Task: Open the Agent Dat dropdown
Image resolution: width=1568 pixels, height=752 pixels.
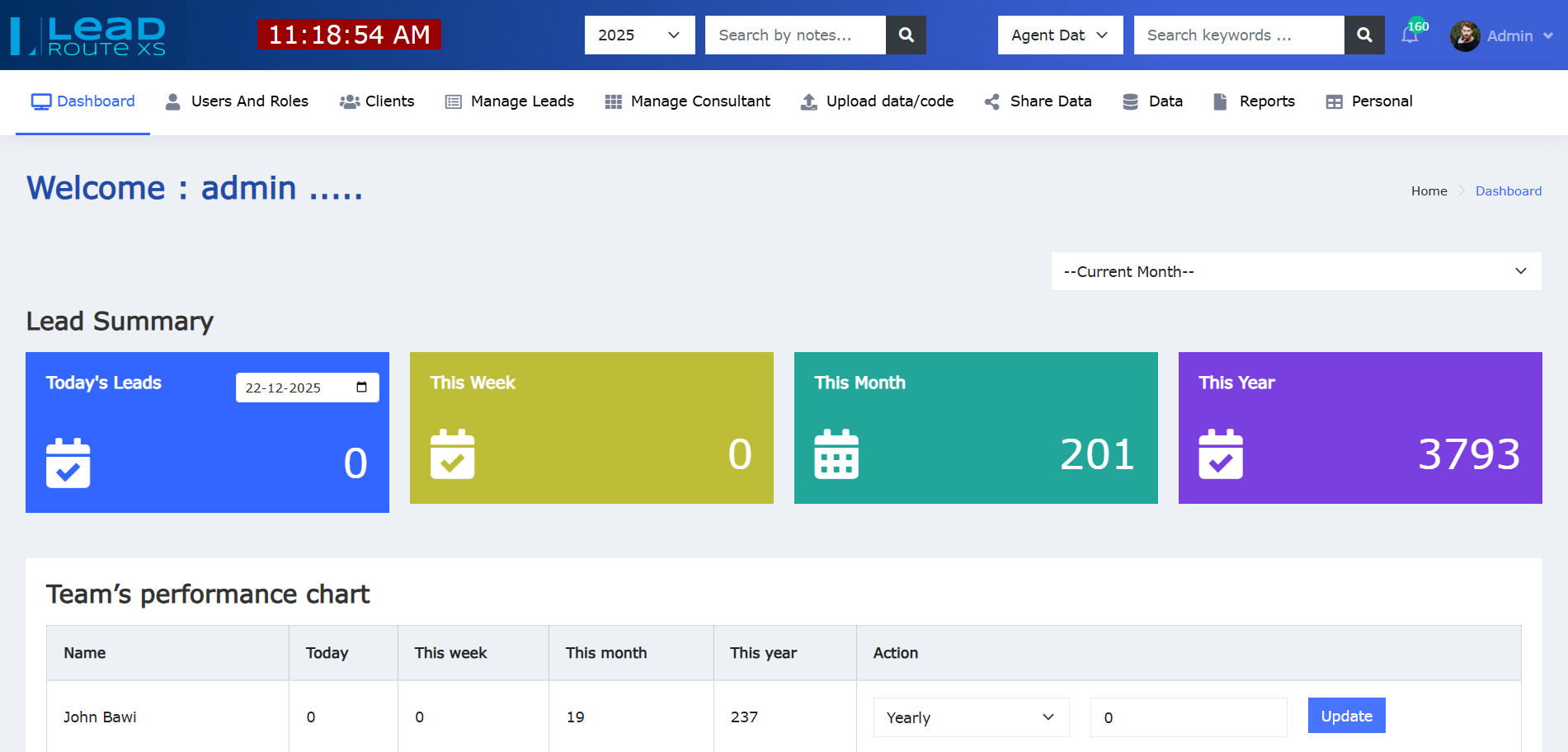Action: (x=1060, y=35)
